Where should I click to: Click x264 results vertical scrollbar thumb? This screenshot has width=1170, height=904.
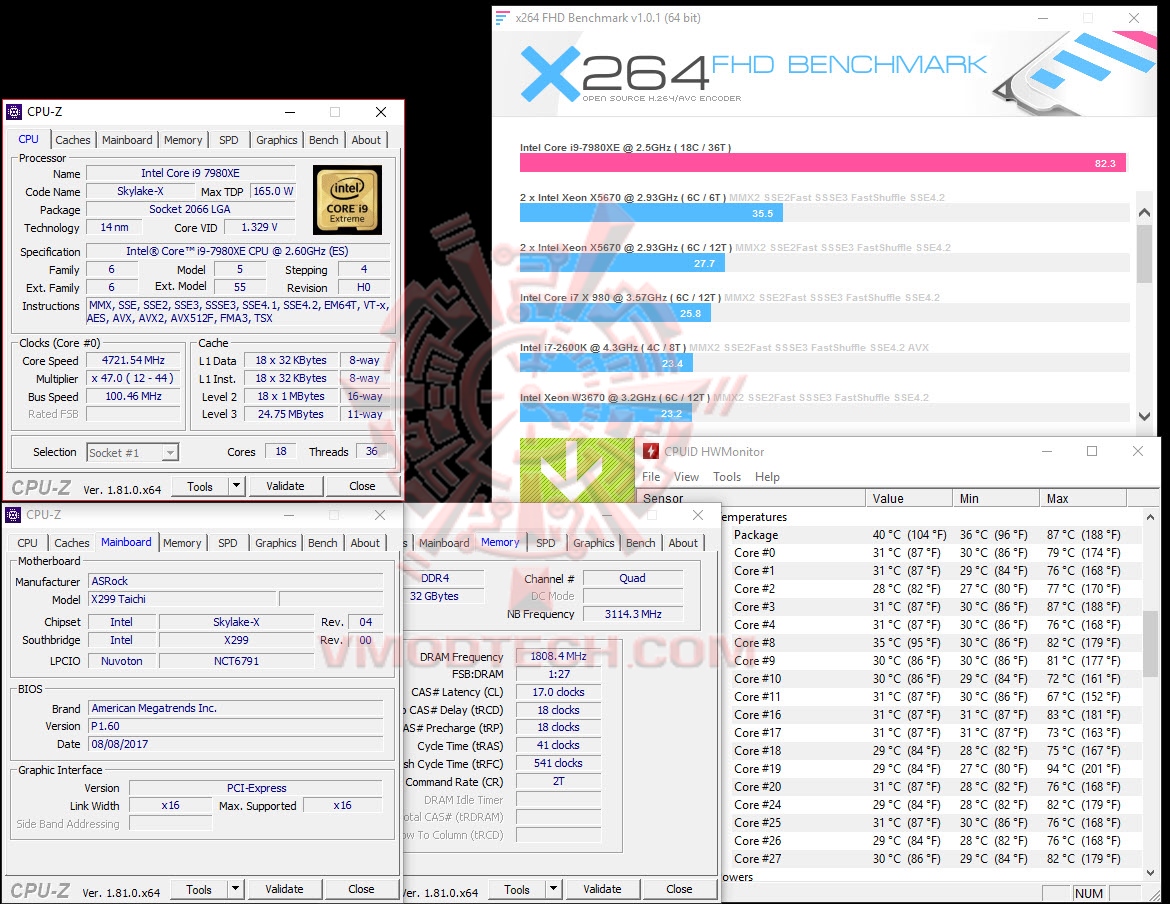pyautogui.click(x=1144, y=254)
